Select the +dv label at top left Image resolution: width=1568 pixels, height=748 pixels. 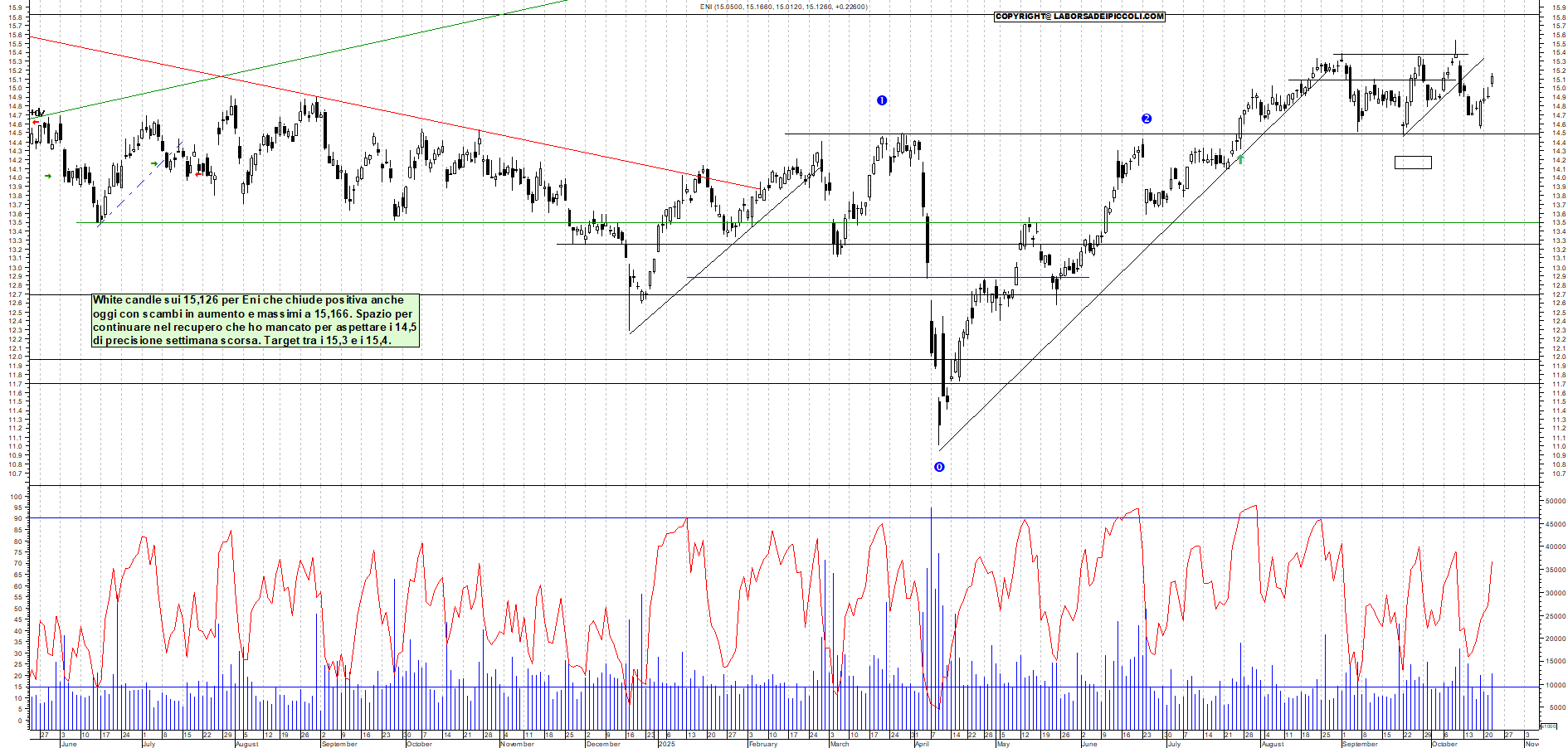pyautogui.click(x=37, y=112)
